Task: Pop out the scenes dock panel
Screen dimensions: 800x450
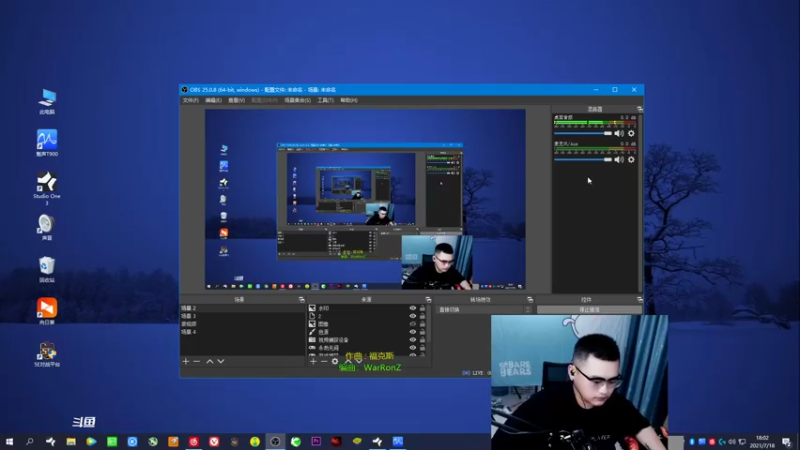Action: point(302,299)
